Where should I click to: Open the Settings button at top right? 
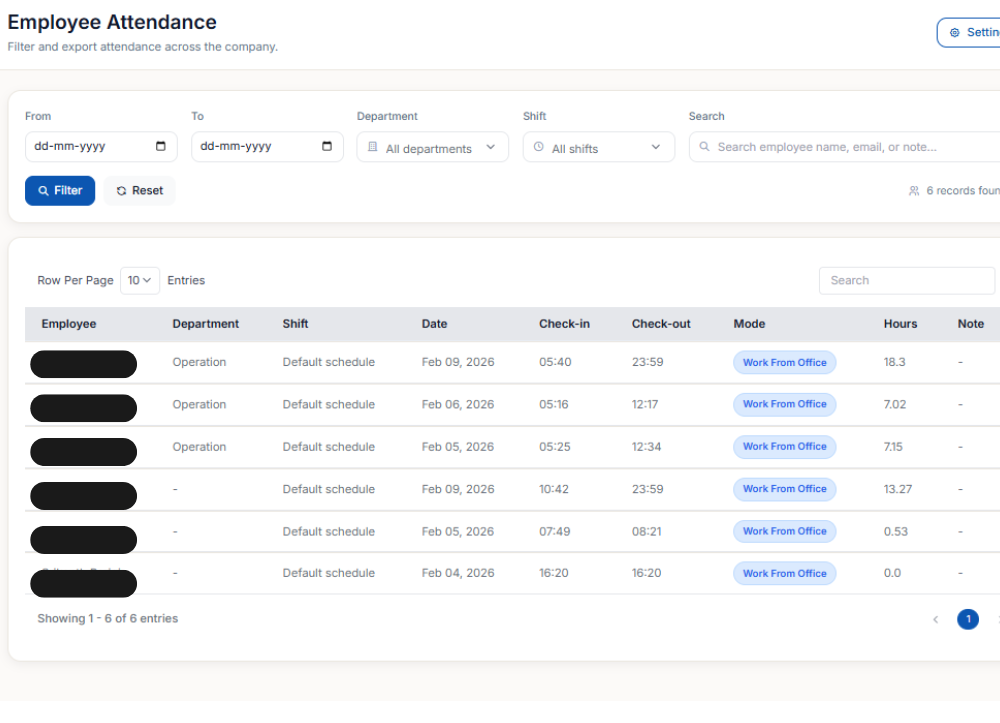[970, 32]
